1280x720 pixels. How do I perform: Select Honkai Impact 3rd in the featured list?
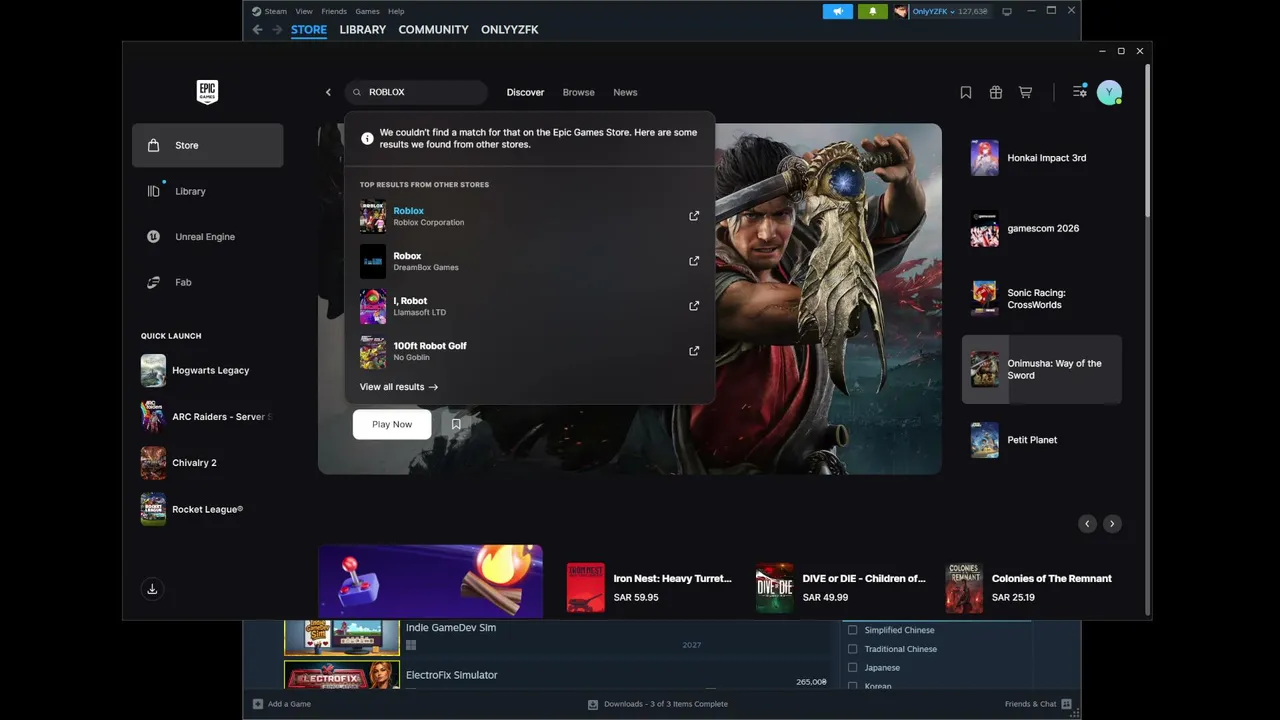[x=1042, y=158]
